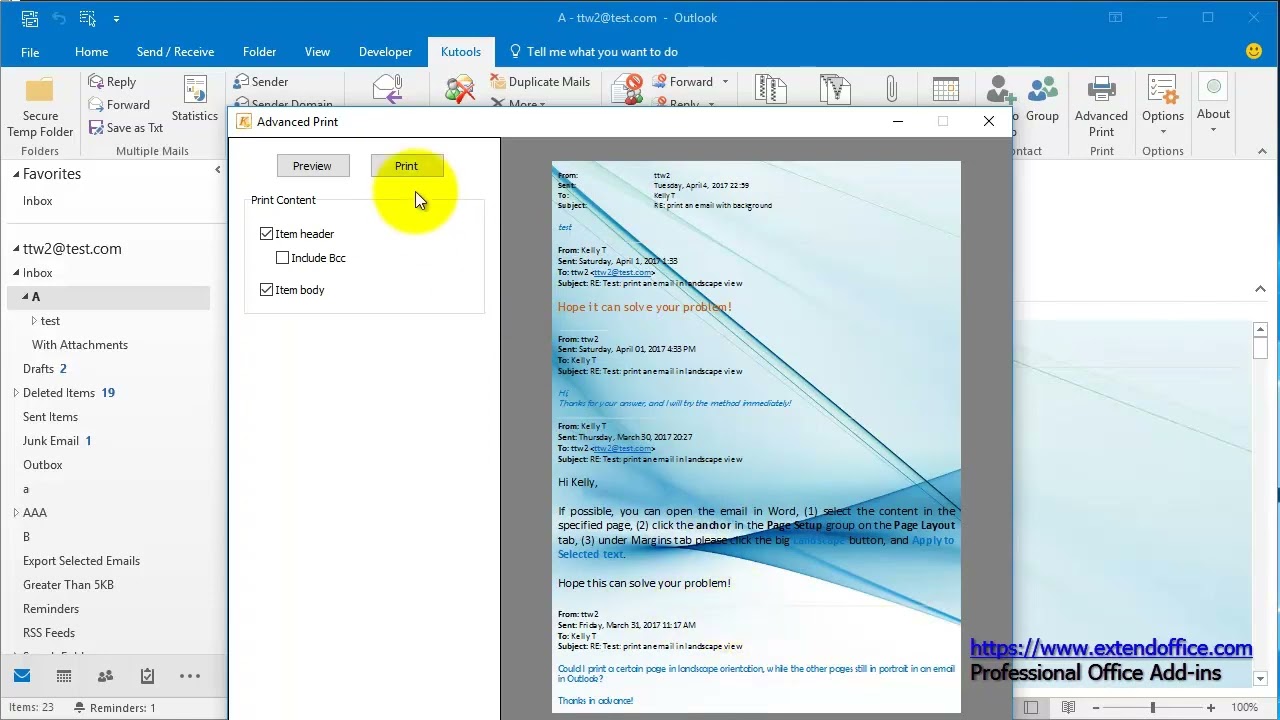Select the With Attachments folder
Image resolution: width=1280 pixels, height=720 pixels.
point(80,345)
